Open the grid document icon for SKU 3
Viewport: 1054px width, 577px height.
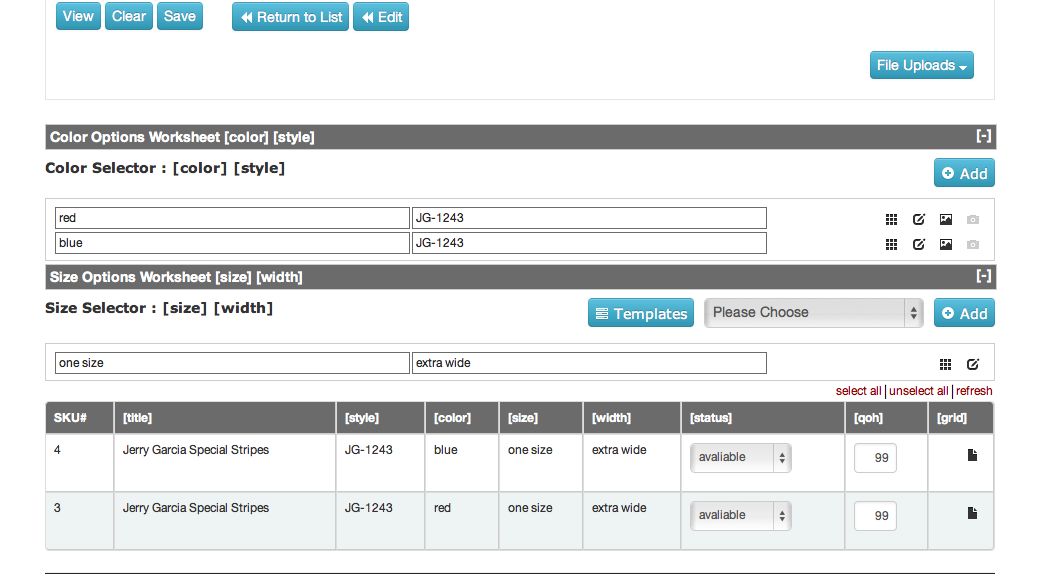[972, 514]
